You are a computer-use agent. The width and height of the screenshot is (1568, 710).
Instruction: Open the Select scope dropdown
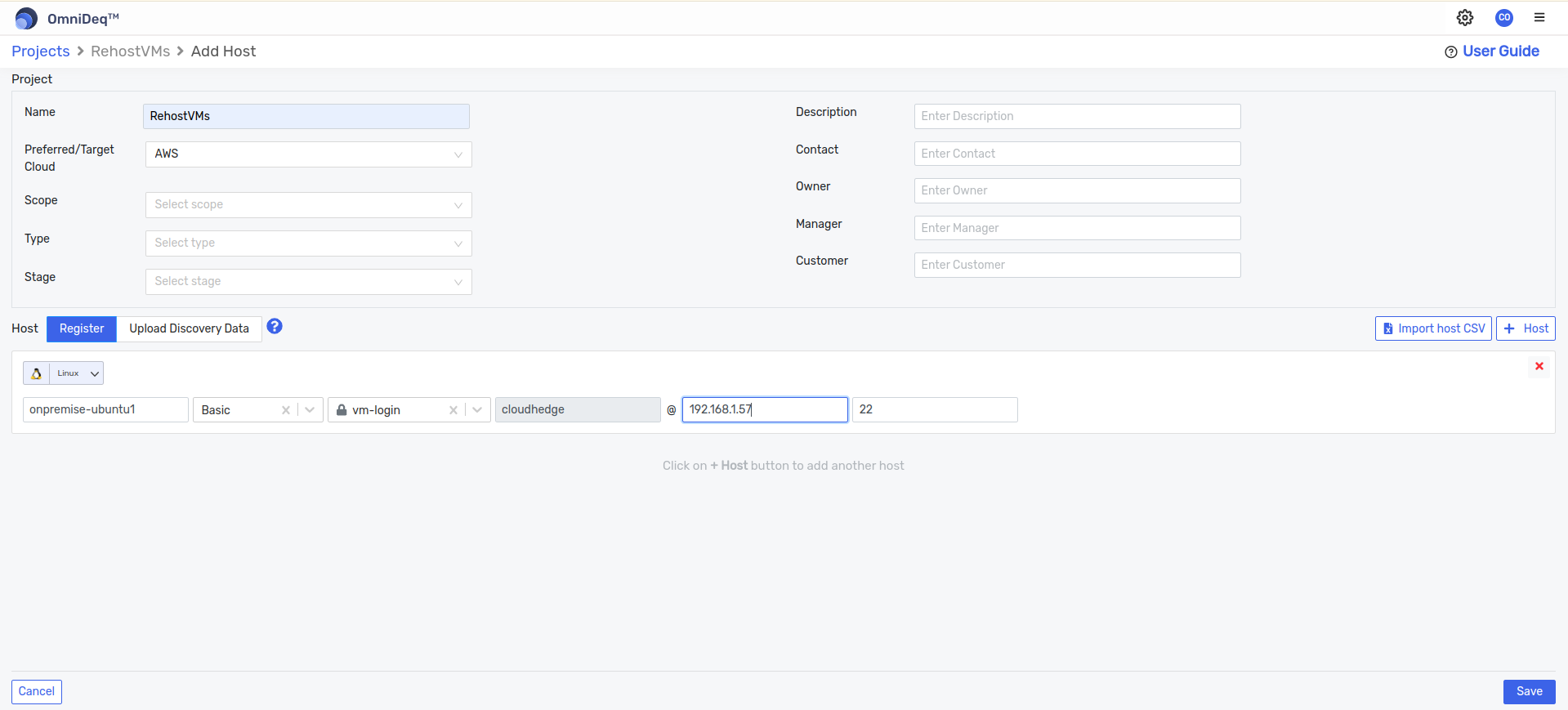(x=309, y=205)
